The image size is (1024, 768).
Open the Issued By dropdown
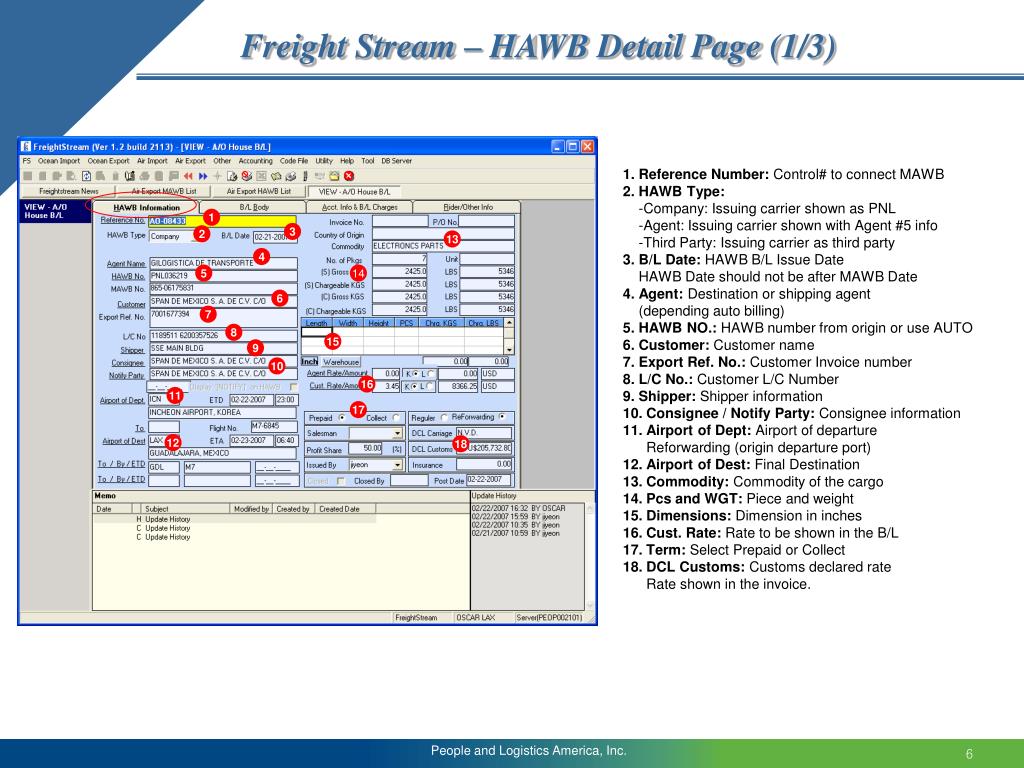397,465
